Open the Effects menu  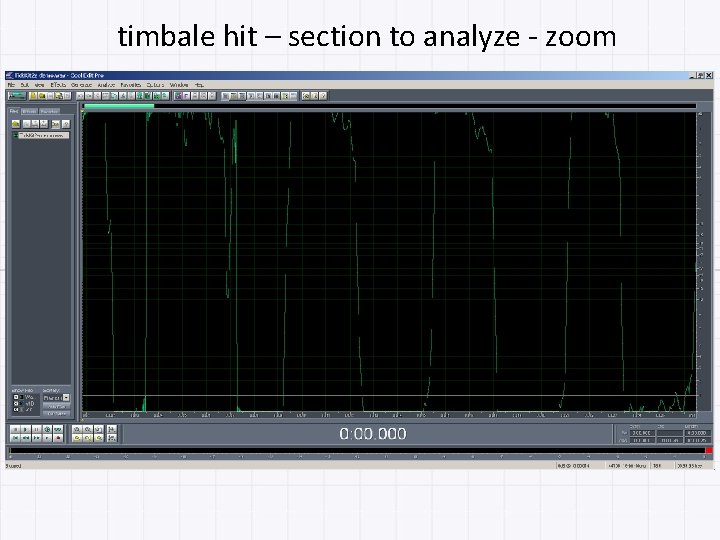tap(58, 85)
